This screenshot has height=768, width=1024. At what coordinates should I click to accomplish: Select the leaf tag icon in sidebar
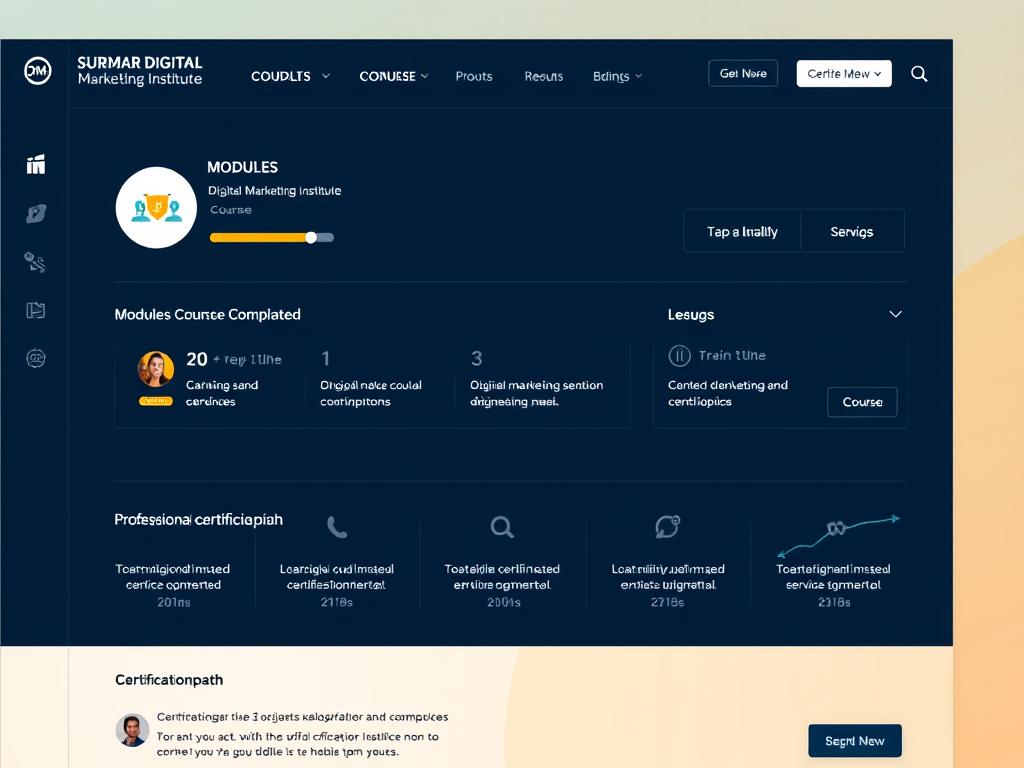(x=36, y=214)
